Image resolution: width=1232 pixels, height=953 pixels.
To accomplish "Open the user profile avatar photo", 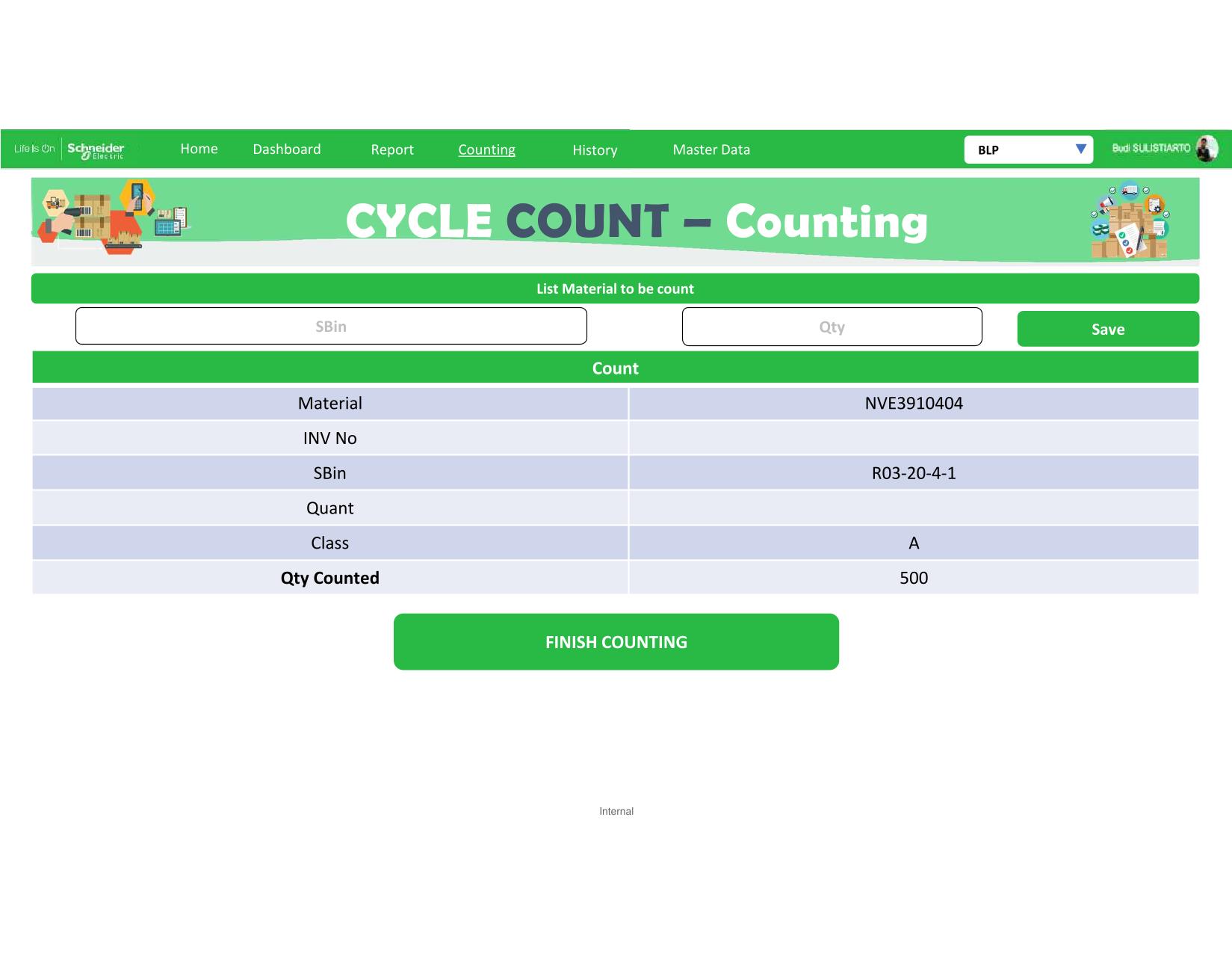I will coord(1206,149).
